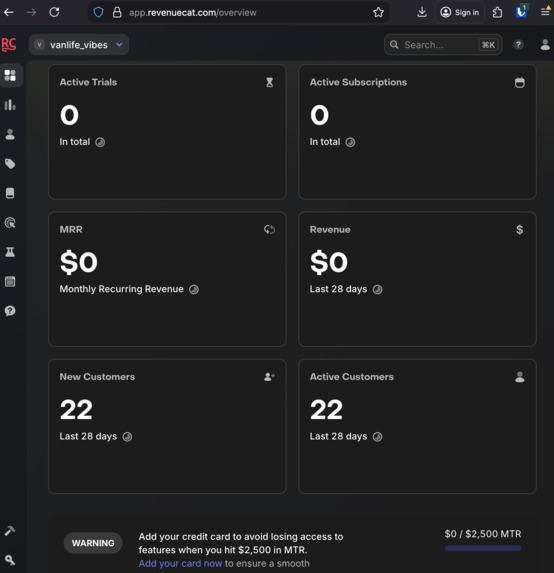
Task: Open the hammer tools icon in sidebar
Action: click(x=10, y=531)
